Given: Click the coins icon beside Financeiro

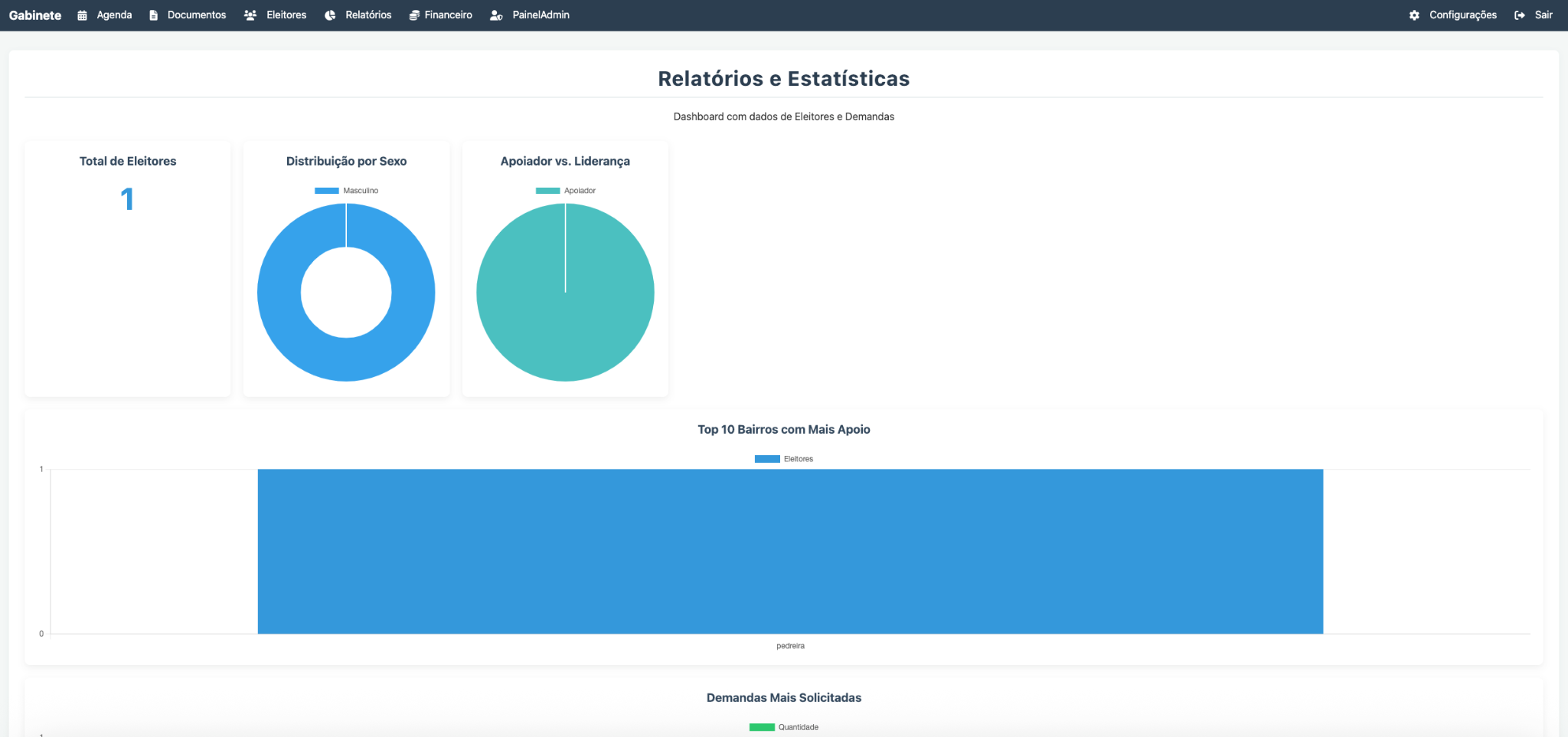Looking at the screenshot, I should tap(414, 15).
